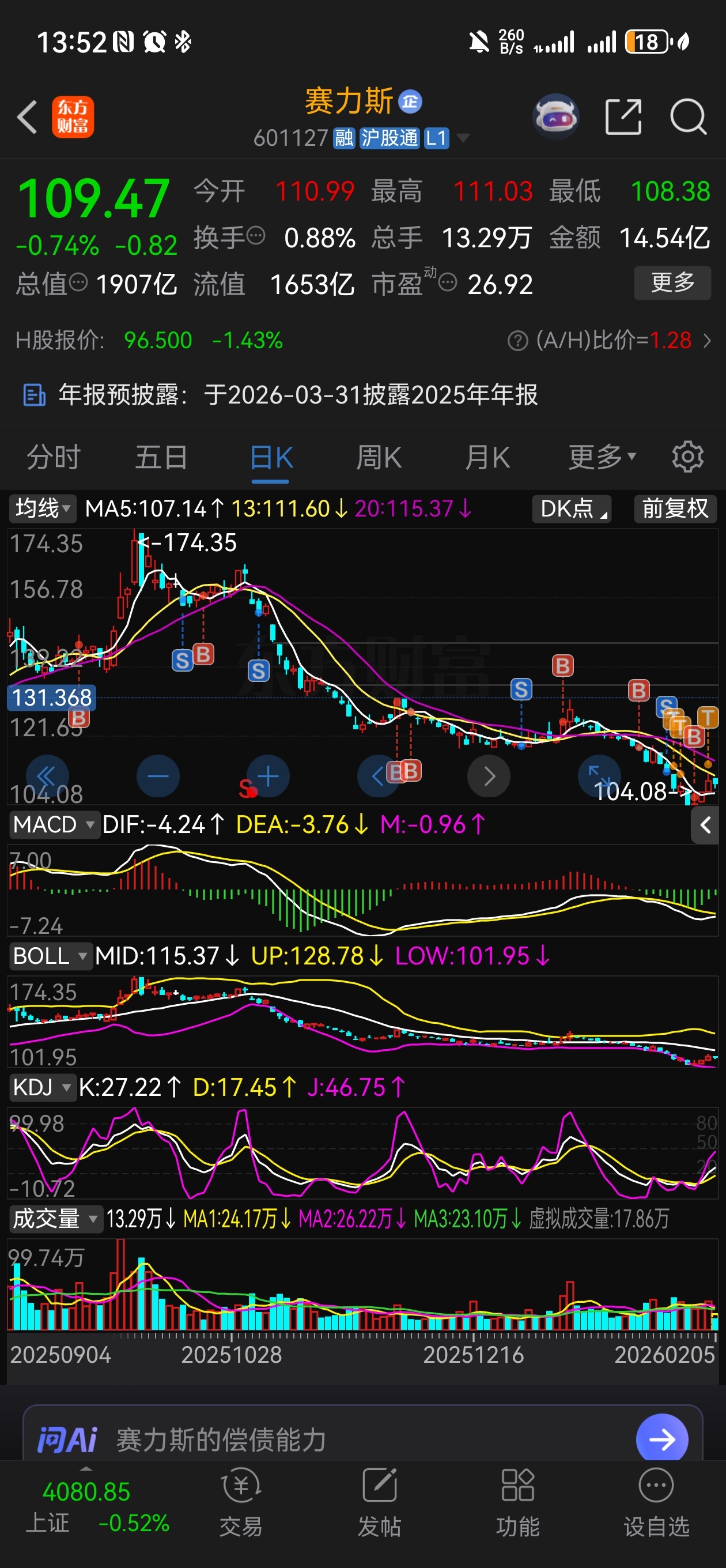The image size is (726, 1568).
Task: Zoom in chart with plus button
Action: pyautogui.click(x=269, y=776)
